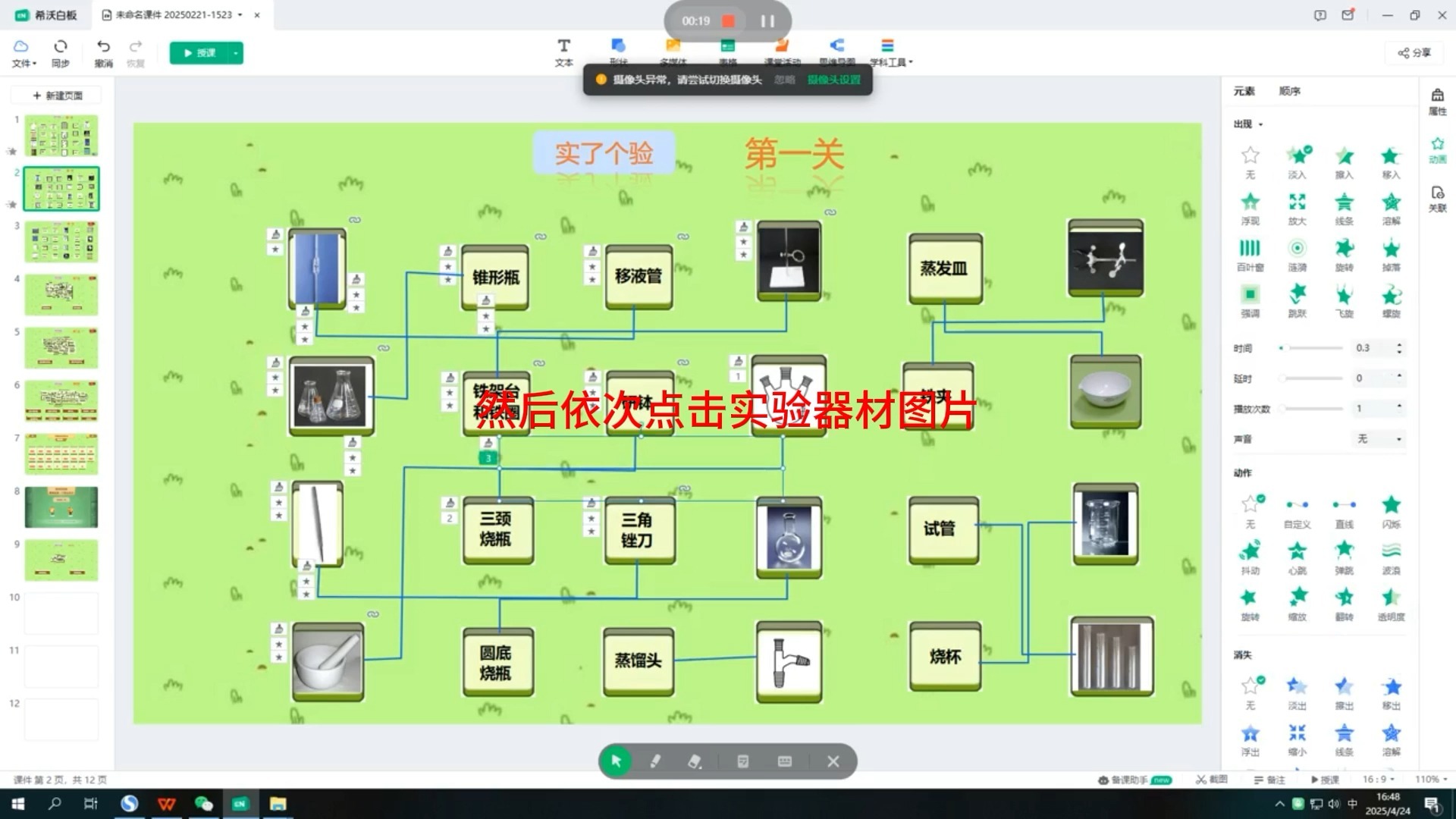The height and width of the screenshot is (819, 1456).
Task: Select the 放大 zoom-in entrance animation
Action: coord(1298,208)
